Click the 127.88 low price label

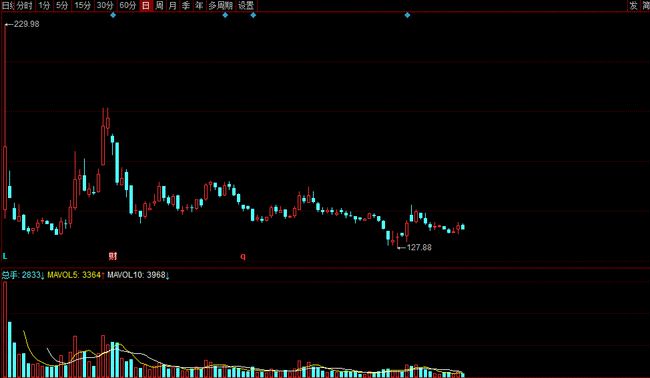419,247
